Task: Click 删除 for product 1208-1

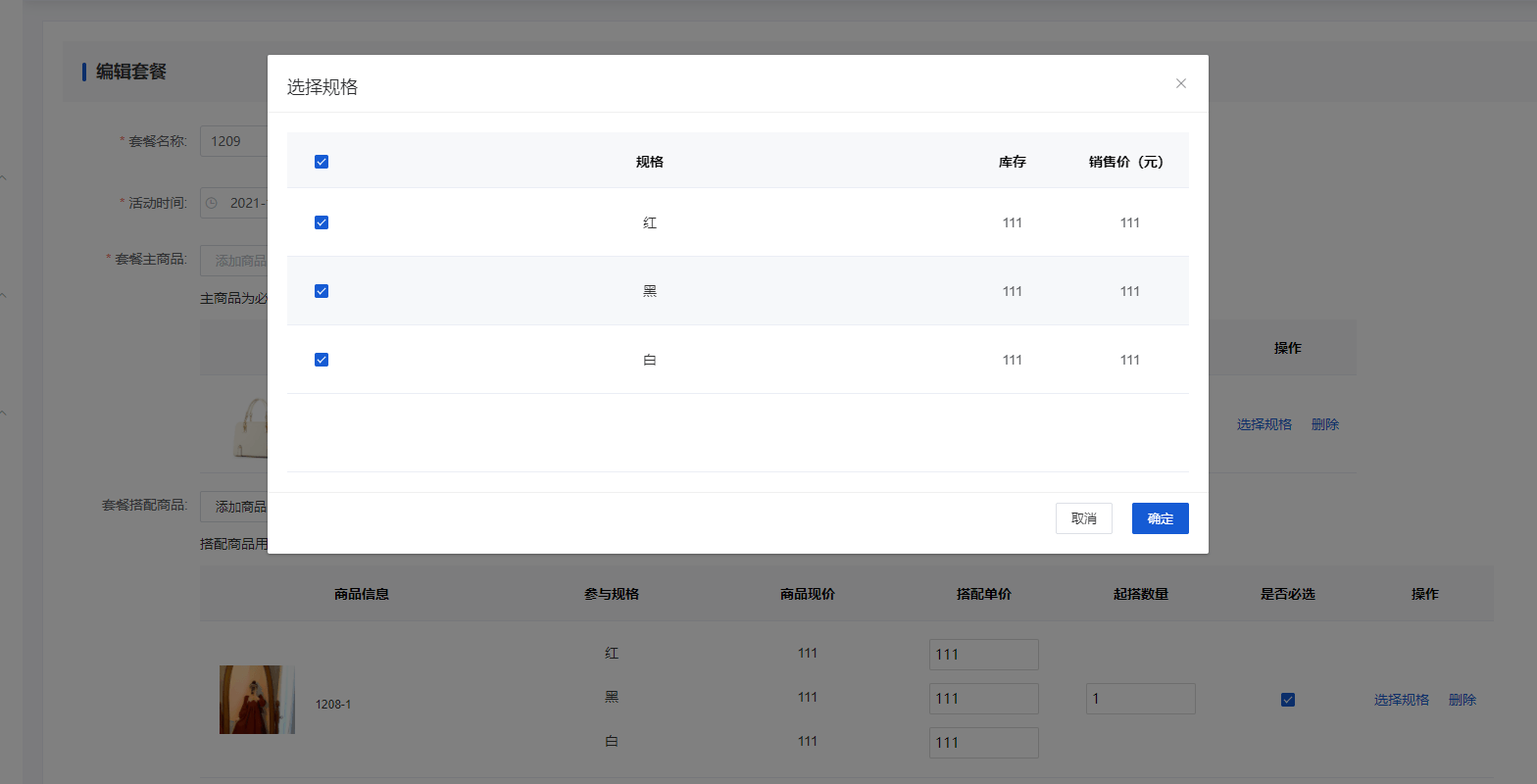Action: point(1463,700)
